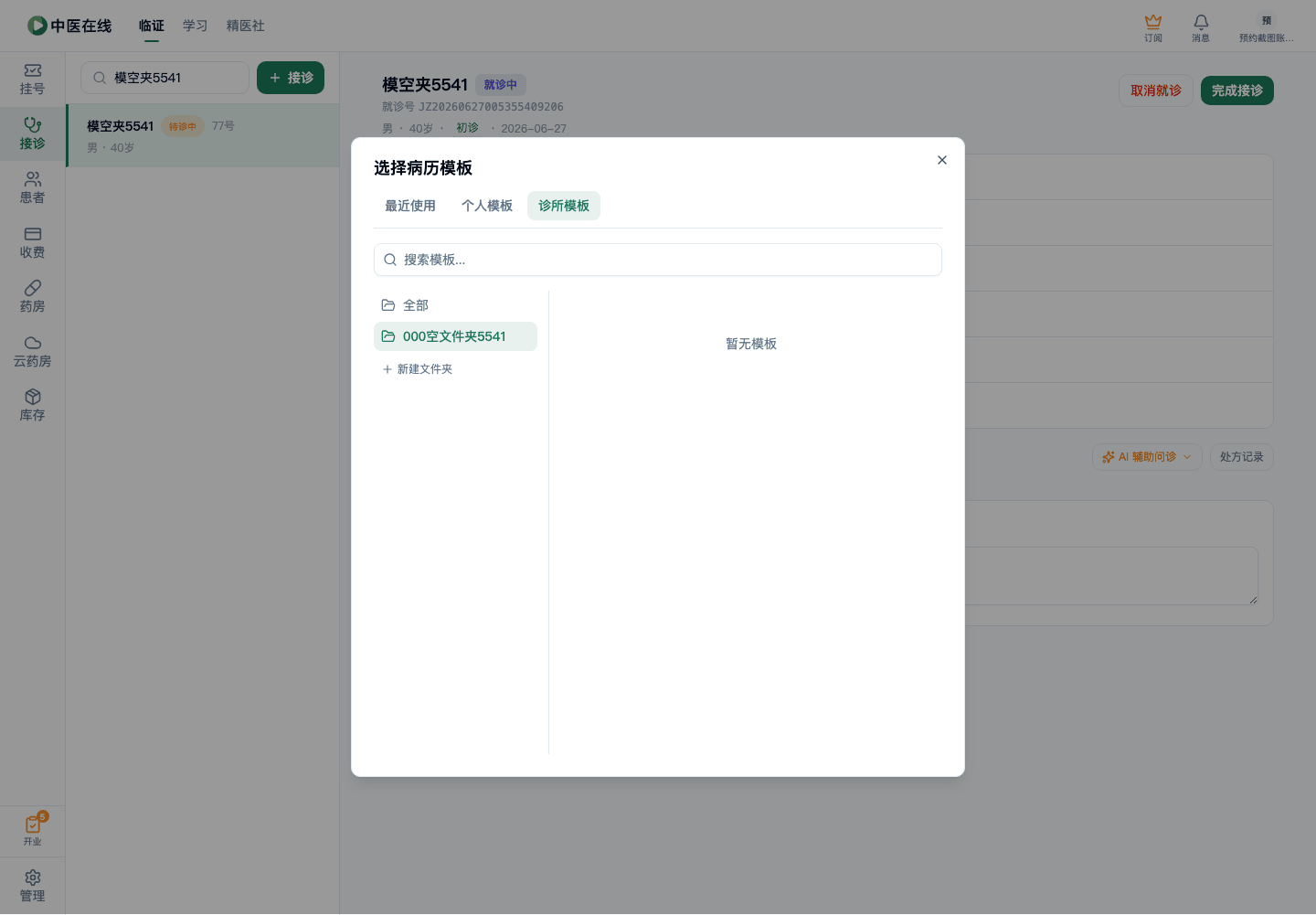
Task: Go to the 临证 top navigation tab
Action: click(152, 26)
